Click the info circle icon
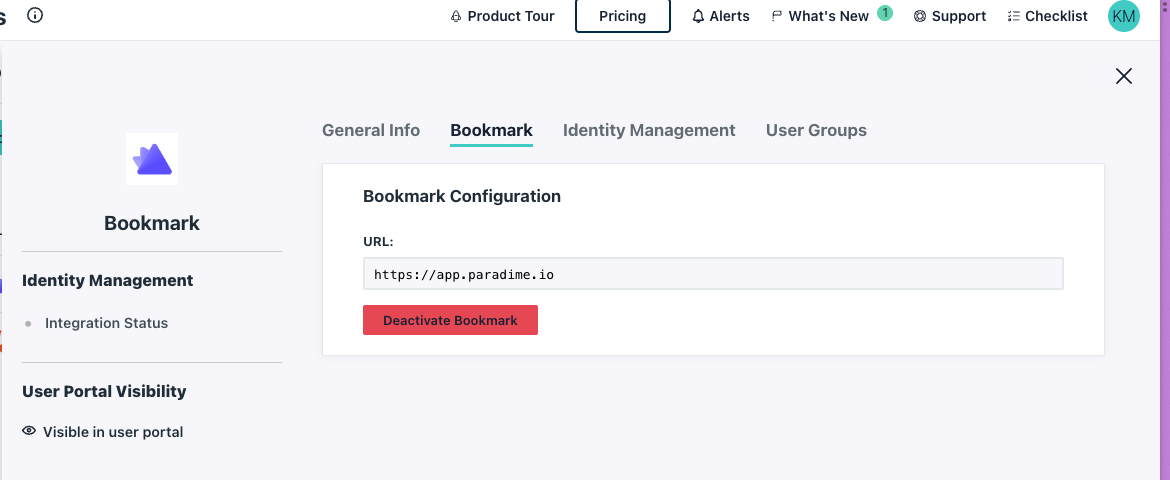The height and width of the screenshot is (480, 1170). coord(34,15)
